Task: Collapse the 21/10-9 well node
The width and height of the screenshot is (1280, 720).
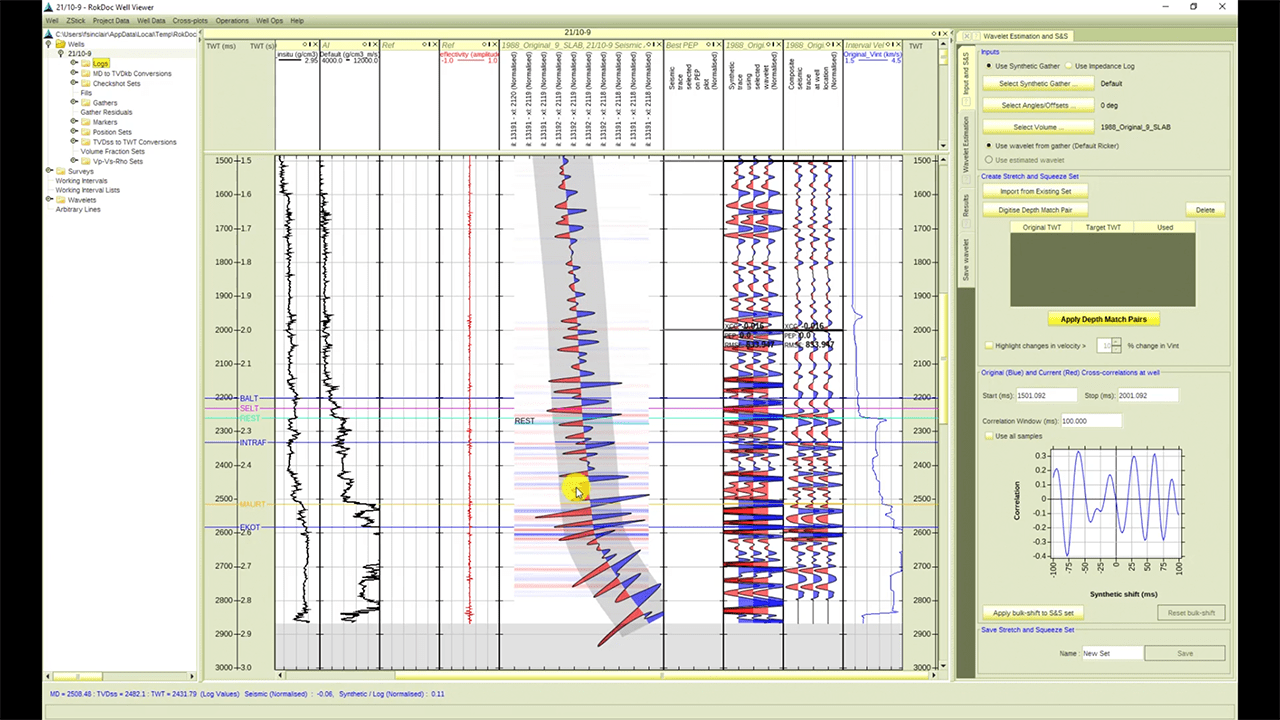Action: (x=60, y=53)
